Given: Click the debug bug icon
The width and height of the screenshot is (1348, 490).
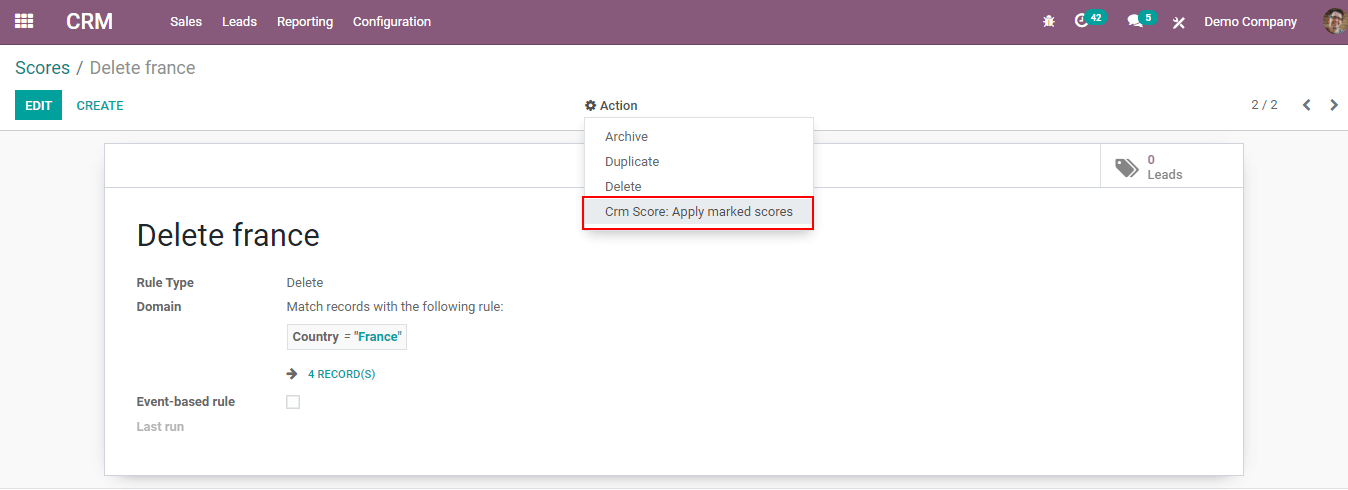Looking at the screenshot, I should [x=1048, y=21].
